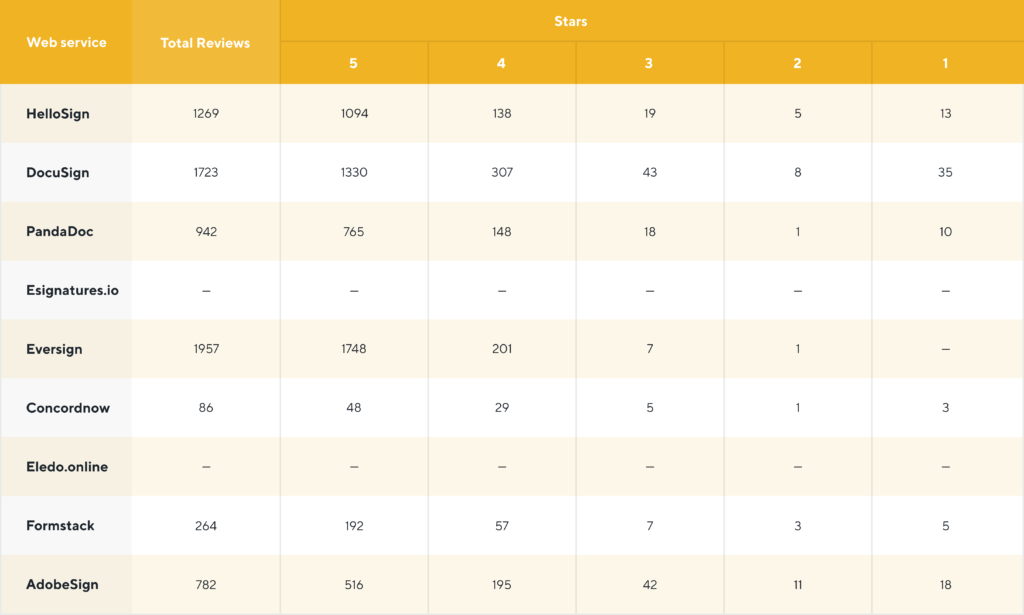The image size is (1024, 615).
Task: Click the Web service column header
Action: (66, 43)
